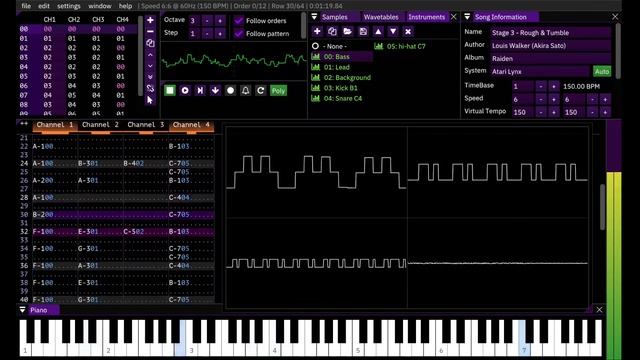Play from pattern start with the skip icon
Image resolution: width=640 pixels, height=360 pixels.
pyautogui.click(x=200, y=90)
